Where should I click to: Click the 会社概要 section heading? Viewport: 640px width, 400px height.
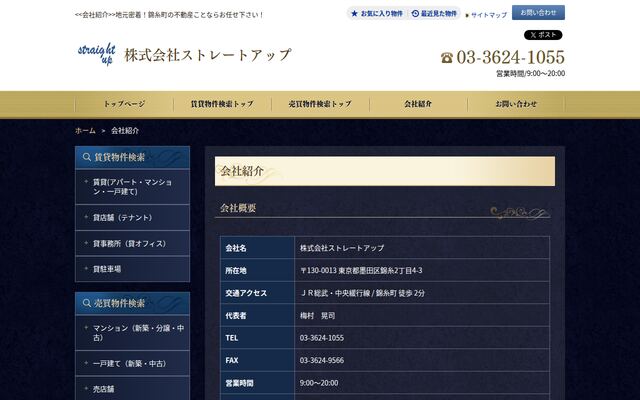coord(238,208)
